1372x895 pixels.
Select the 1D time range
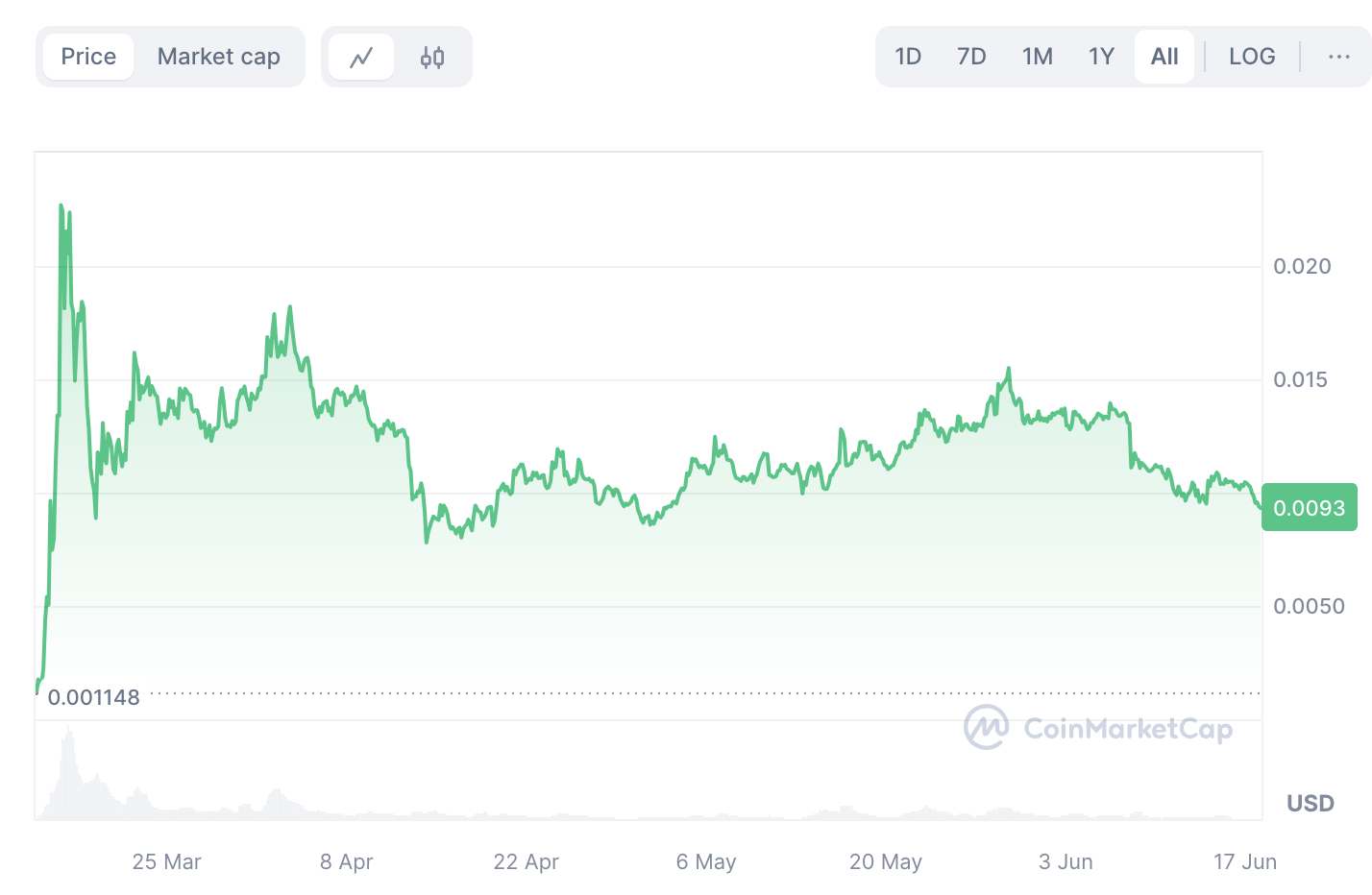908,57
